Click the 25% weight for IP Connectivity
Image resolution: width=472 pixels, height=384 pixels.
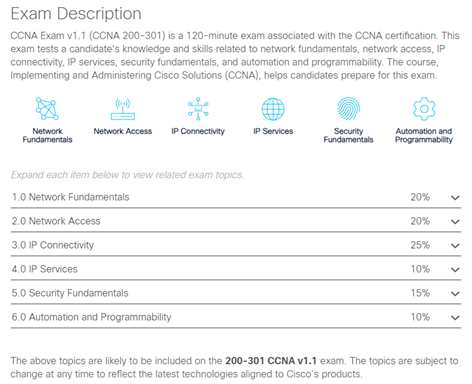(x=420, y=245)
